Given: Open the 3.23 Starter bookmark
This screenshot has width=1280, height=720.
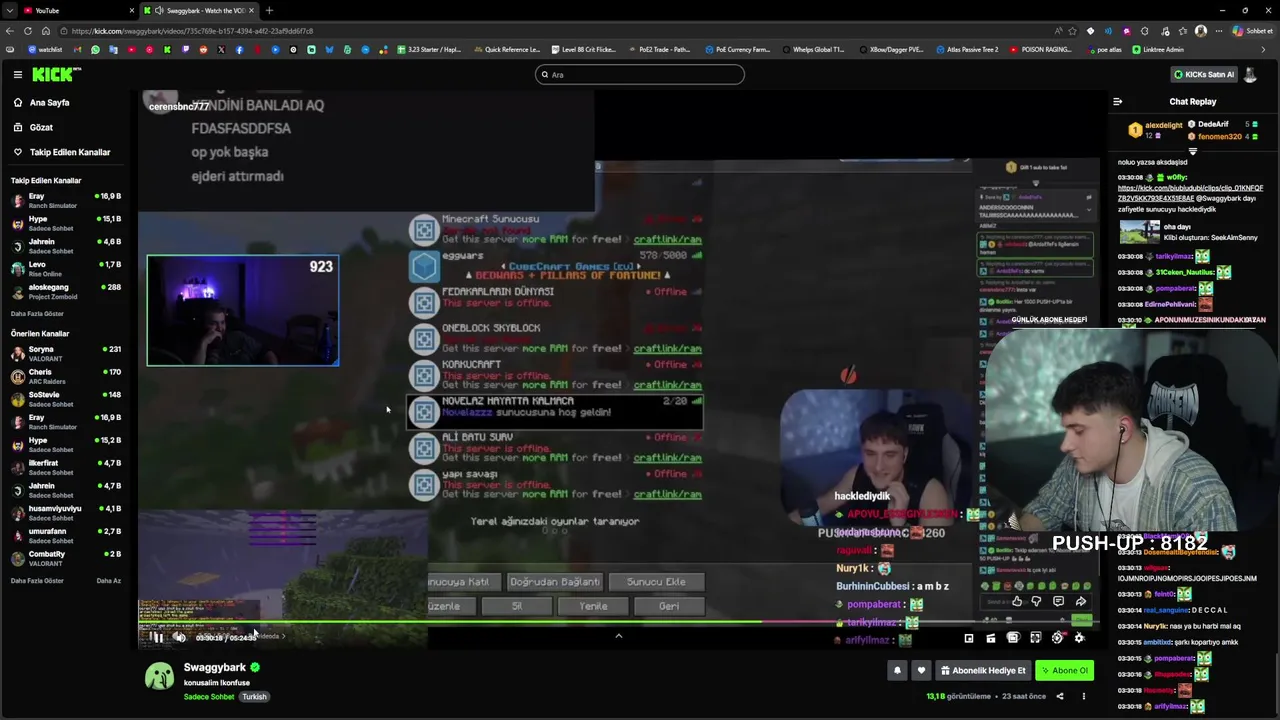Looking at the screenshot, I should pos(429,49).
